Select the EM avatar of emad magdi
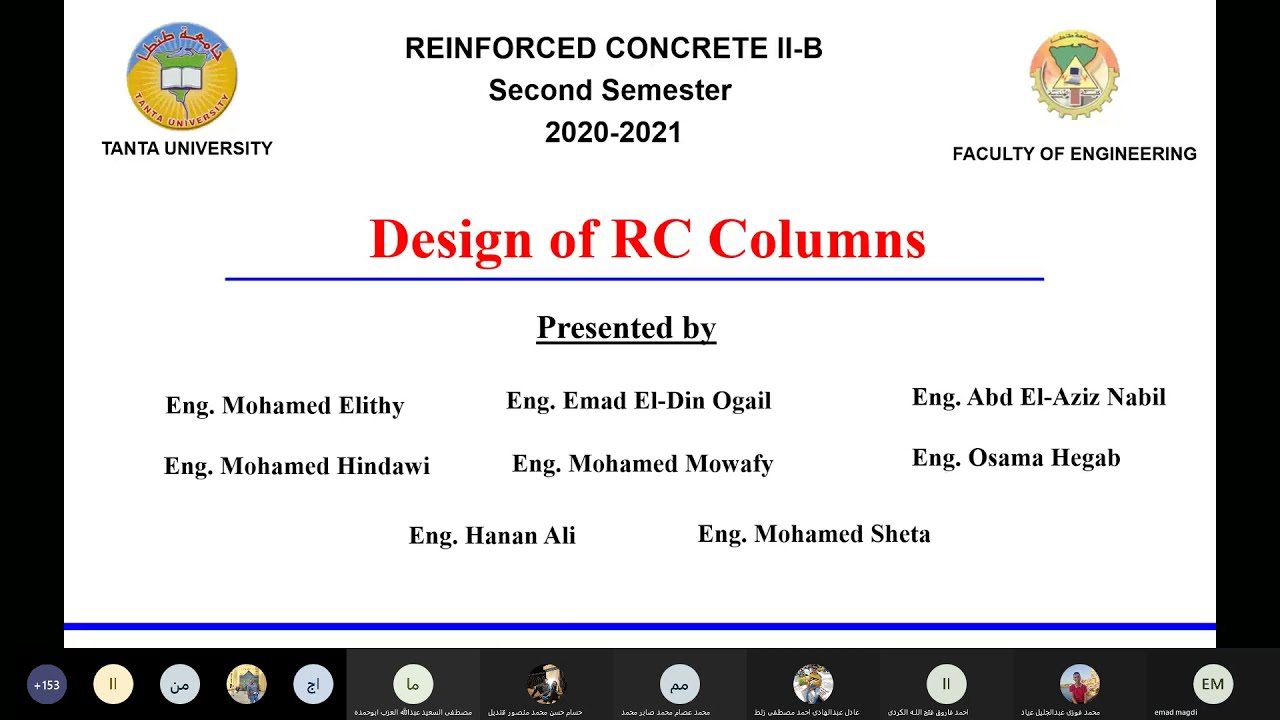This screenshot has width=1280, height=720. click(1213, 684)
